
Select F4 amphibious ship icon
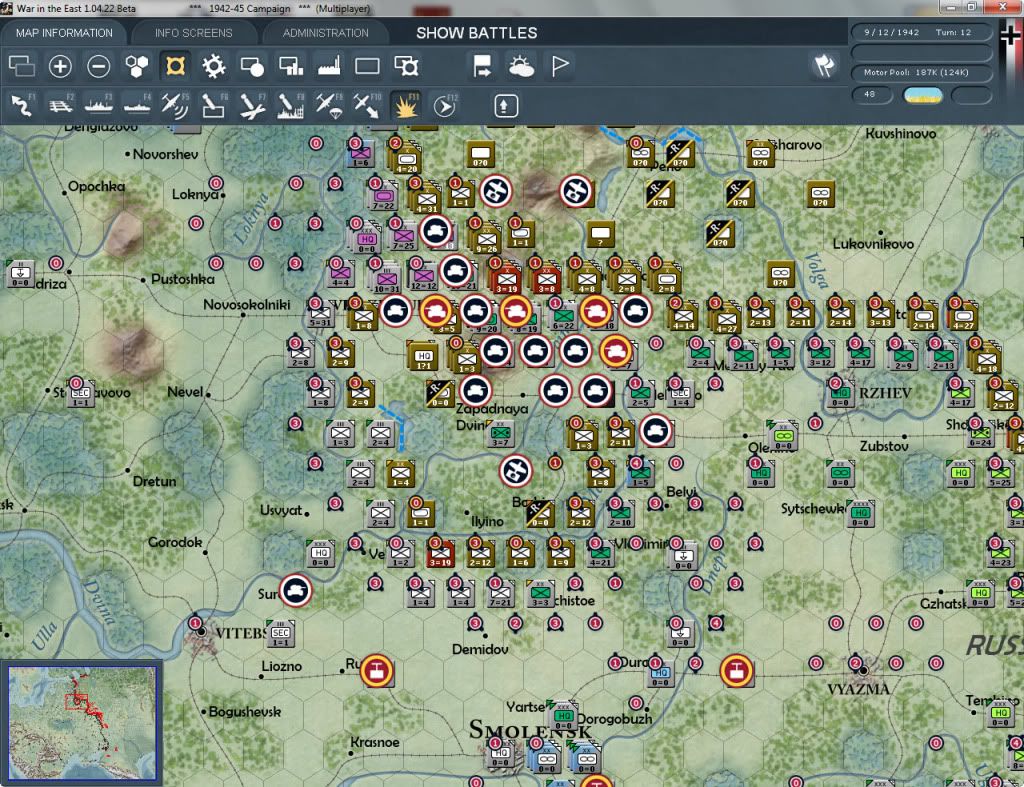136,106
